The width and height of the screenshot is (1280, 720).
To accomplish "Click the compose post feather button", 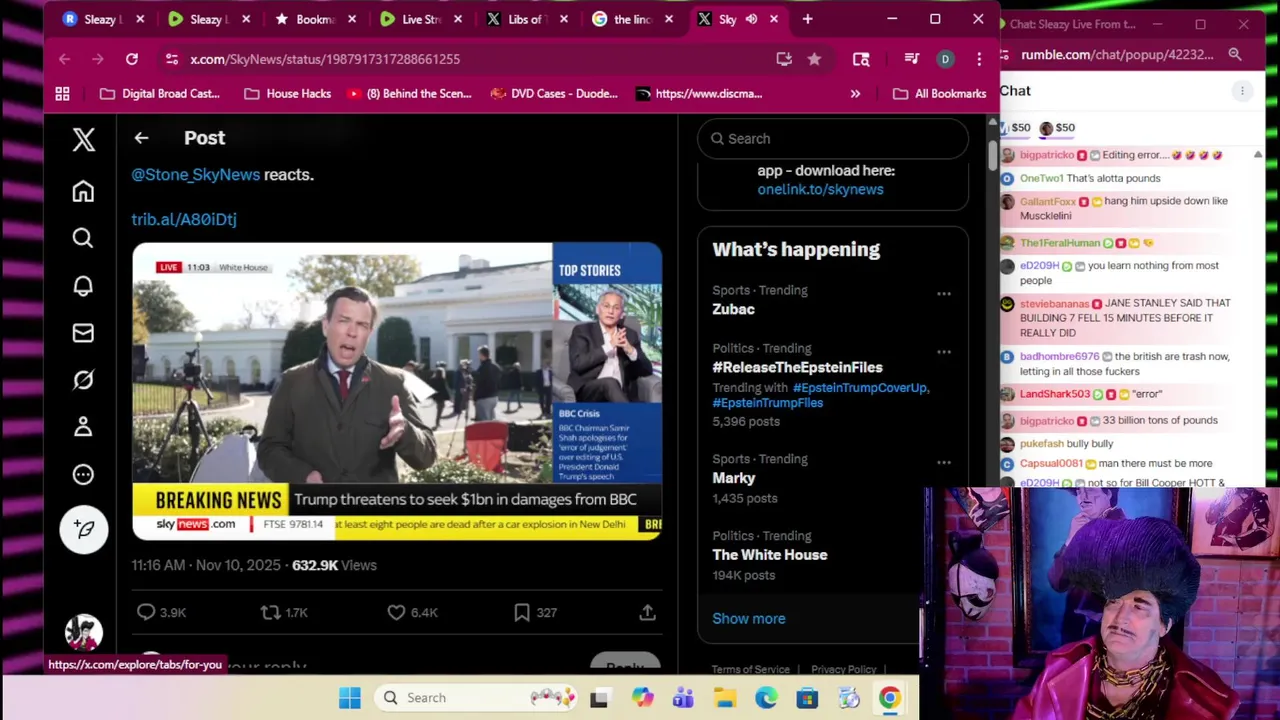I will coord(84,529).
